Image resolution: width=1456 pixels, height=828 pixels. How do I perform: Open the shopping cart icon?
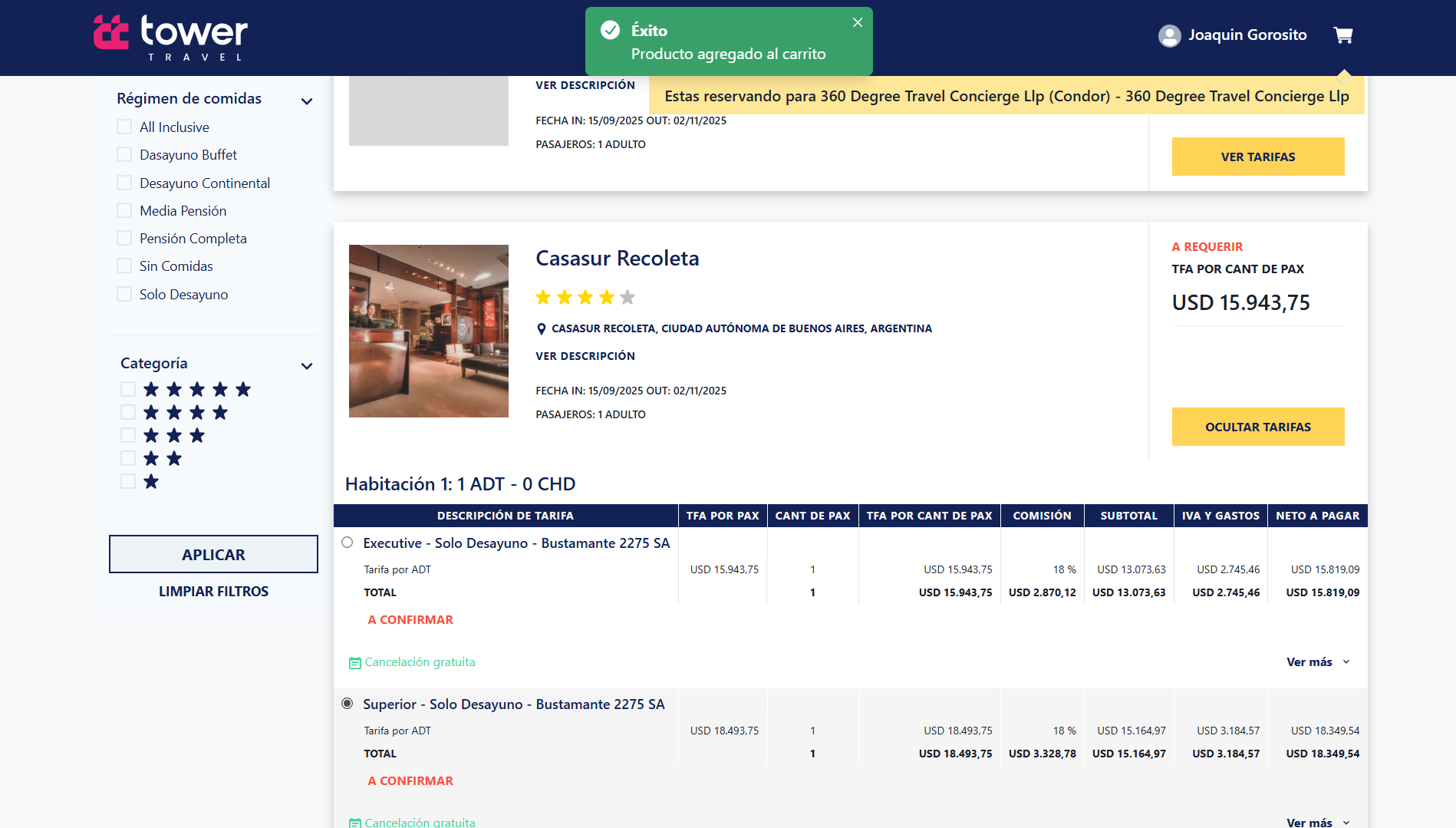click(x=1342, y=35)
